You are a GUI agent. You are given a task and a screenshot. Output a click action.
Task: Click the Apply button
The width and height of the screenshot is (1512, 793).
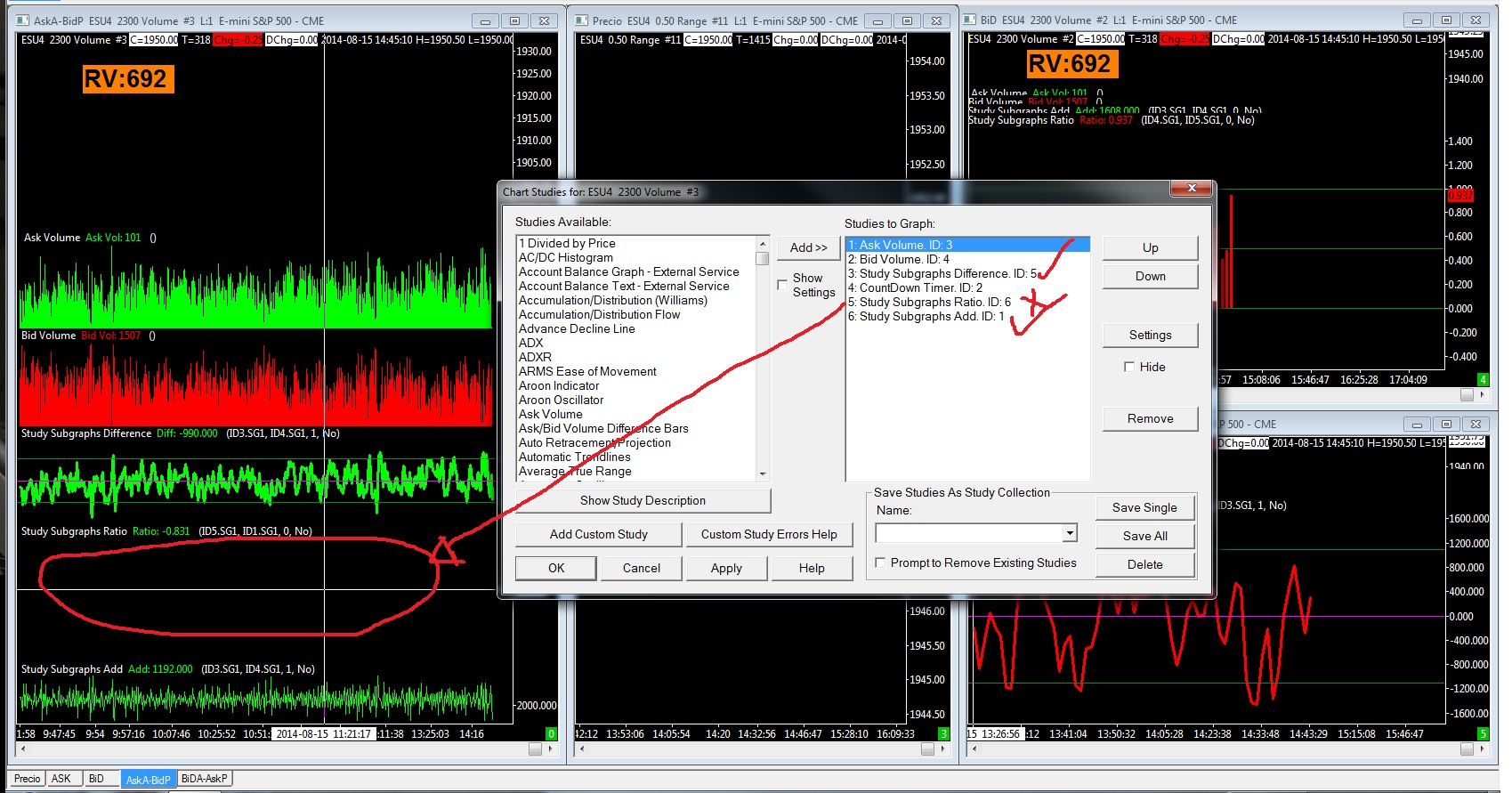click(725, 568)
